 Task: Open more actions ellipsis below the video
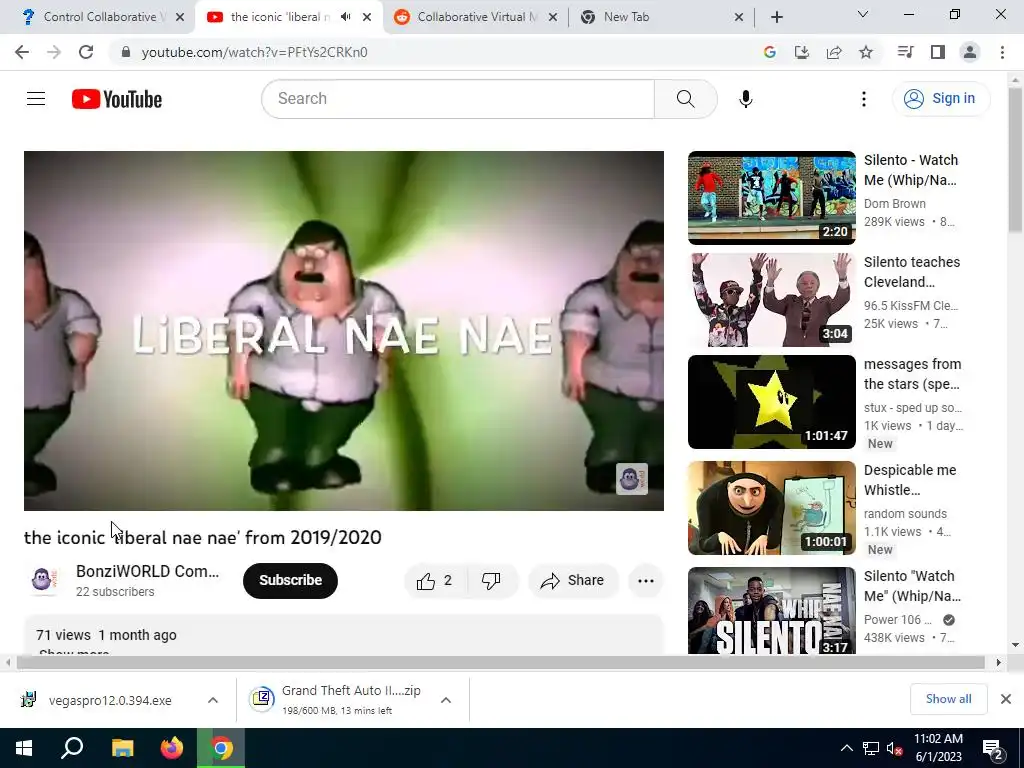coord(645,581)
